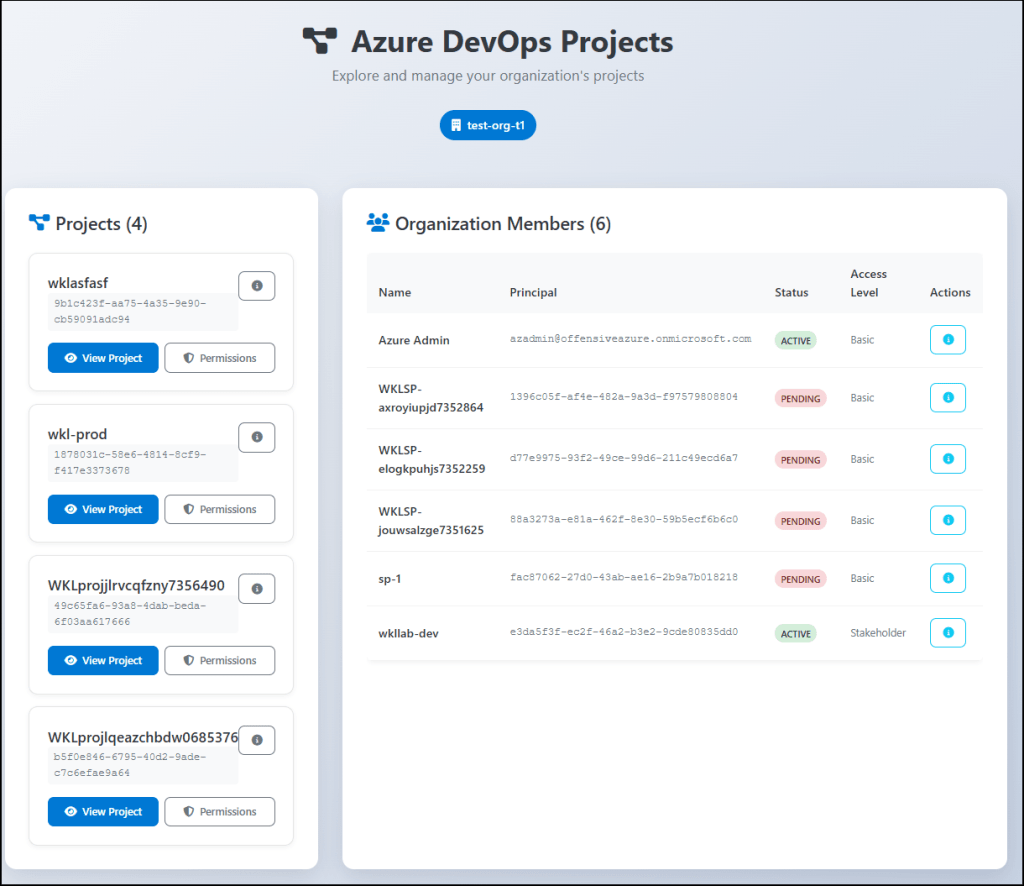Click the Azure DevOps Projects page title

pyautogui.click(x=512, y=42)
